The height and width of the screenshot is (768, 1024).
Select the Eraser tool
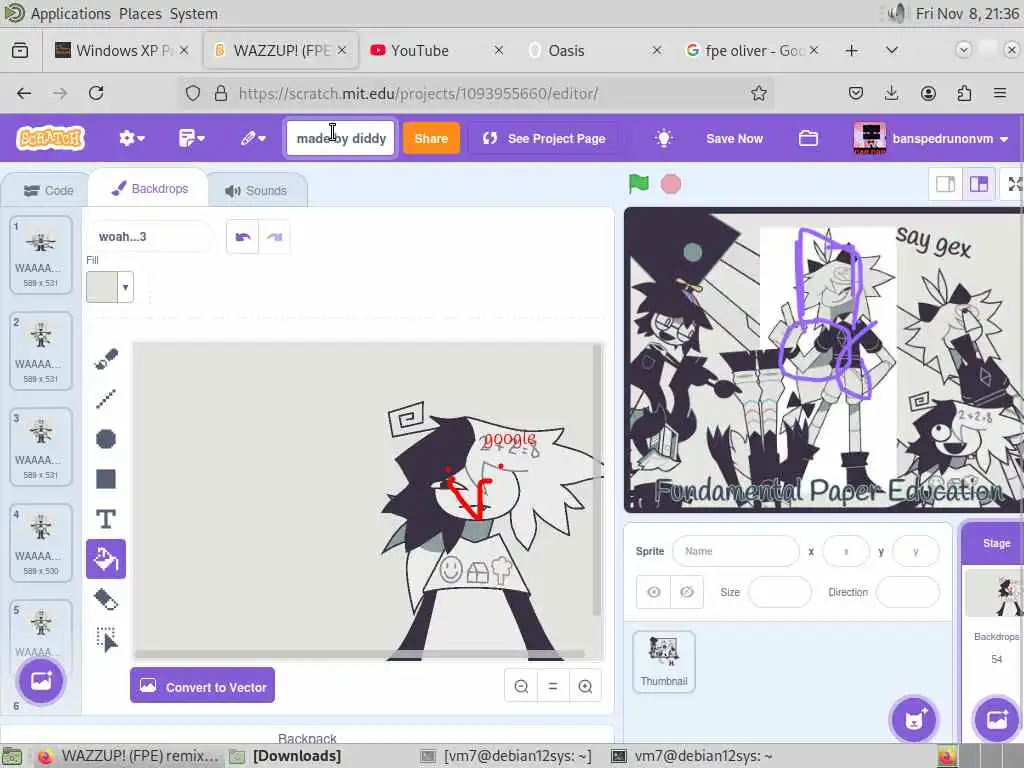point(106,600)
